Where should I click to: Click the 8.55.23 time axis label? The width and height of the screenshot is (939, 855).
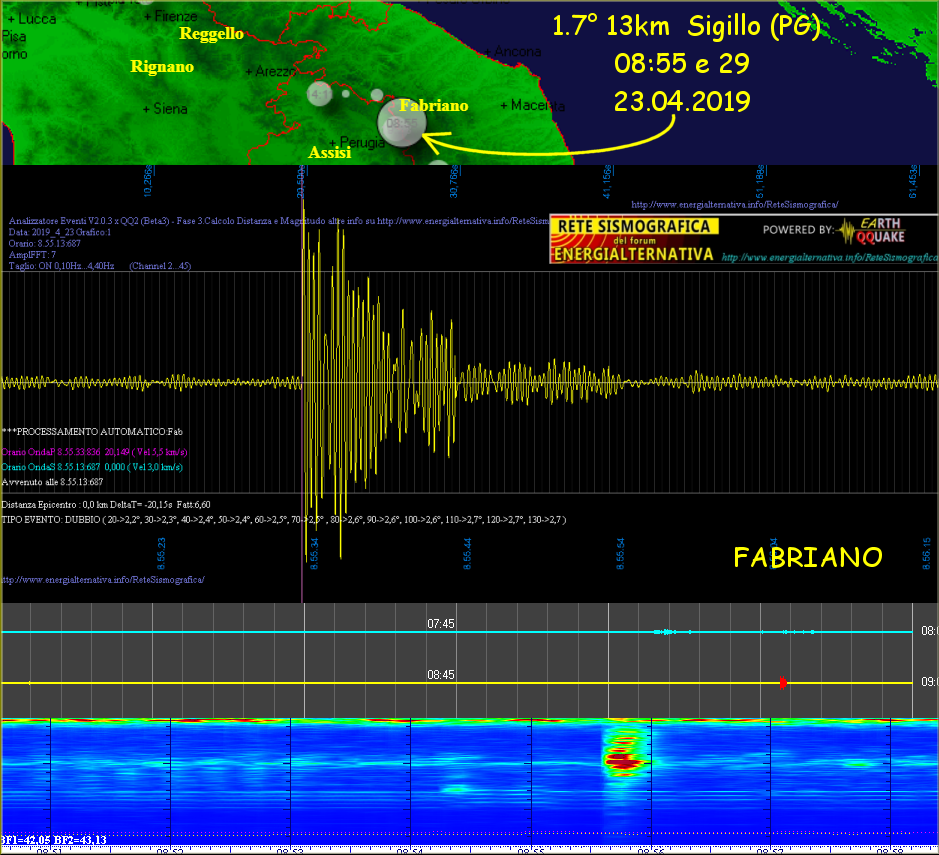[161, 553]
